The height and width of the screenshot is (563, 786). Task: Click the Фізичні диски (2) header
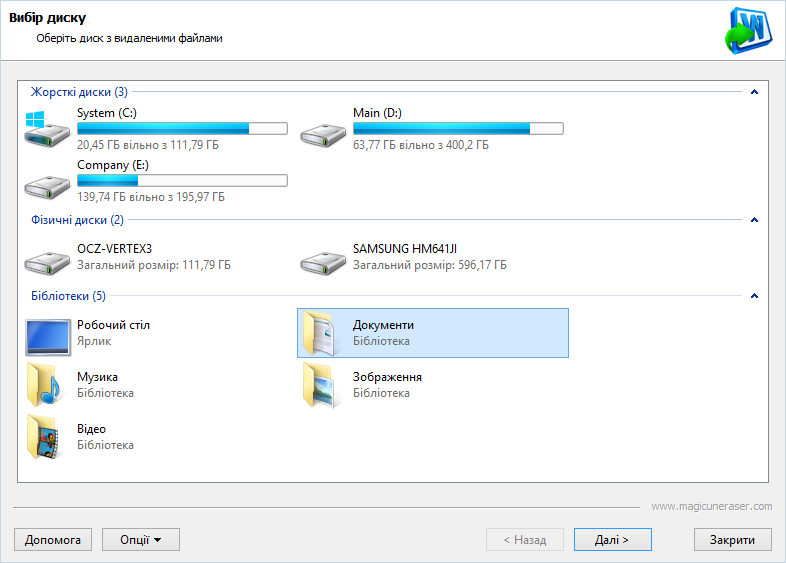tap(77, 220)
